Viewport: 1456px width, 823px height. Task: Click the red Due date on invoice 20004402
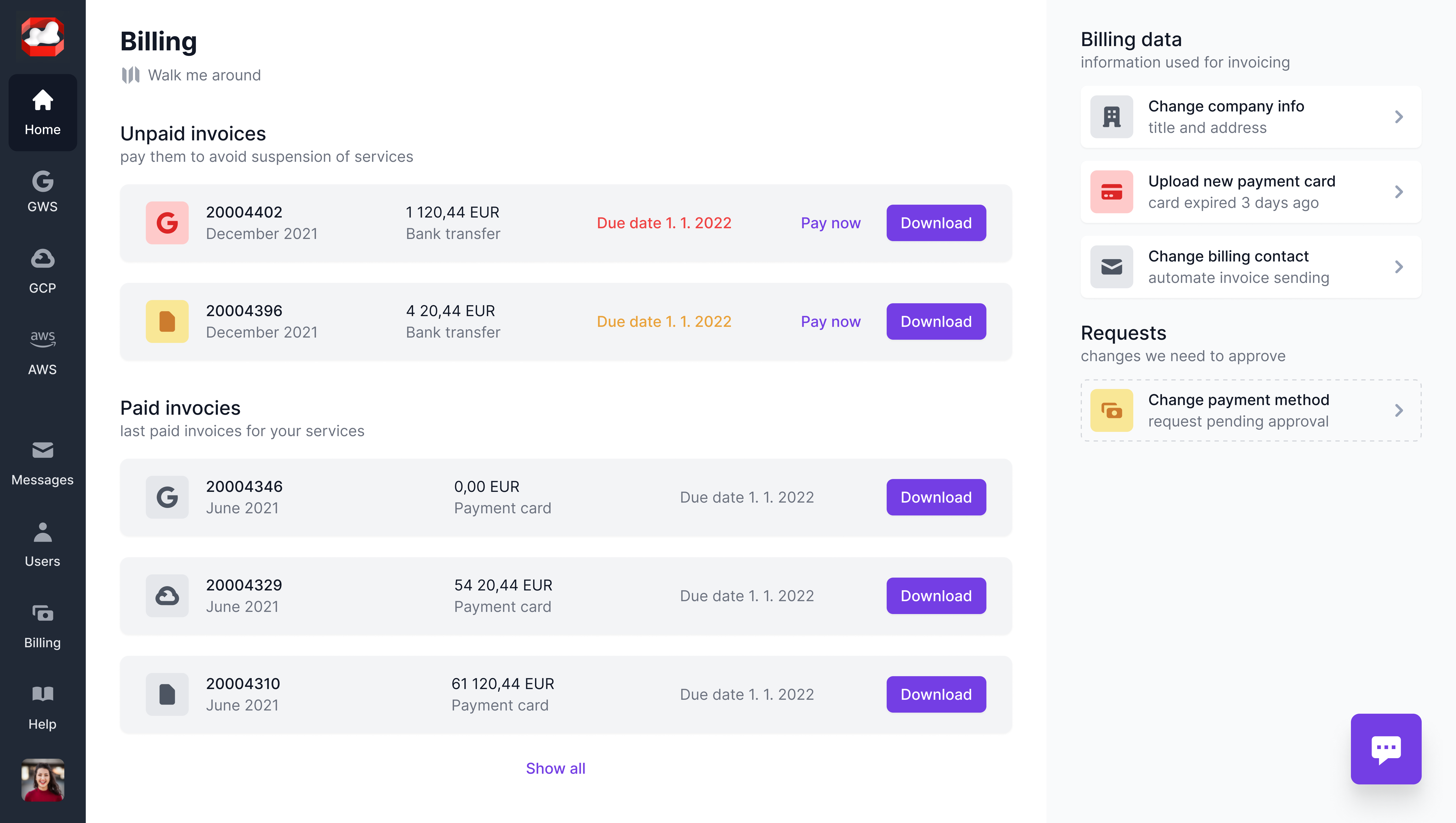point(664,223)
